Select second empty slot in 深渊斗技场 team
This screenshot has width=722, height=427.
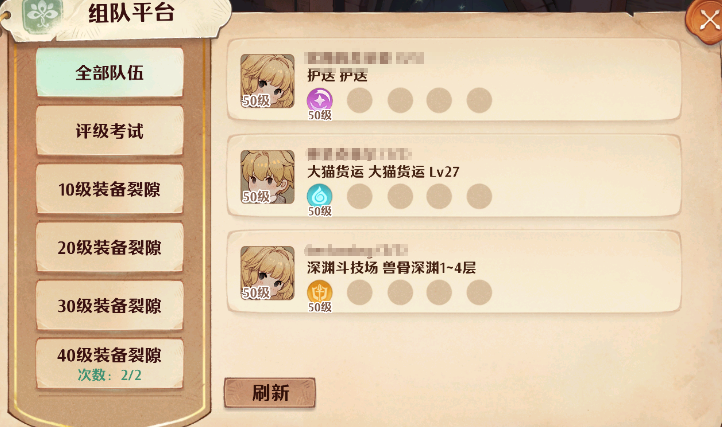coord(400,292)
